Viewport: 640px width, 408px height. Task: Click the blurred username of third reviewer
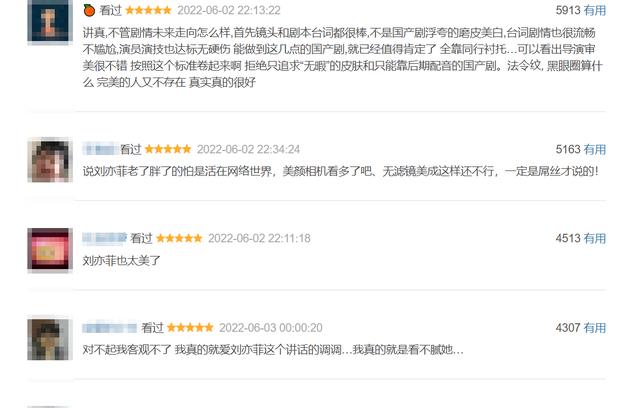[105, 238]
